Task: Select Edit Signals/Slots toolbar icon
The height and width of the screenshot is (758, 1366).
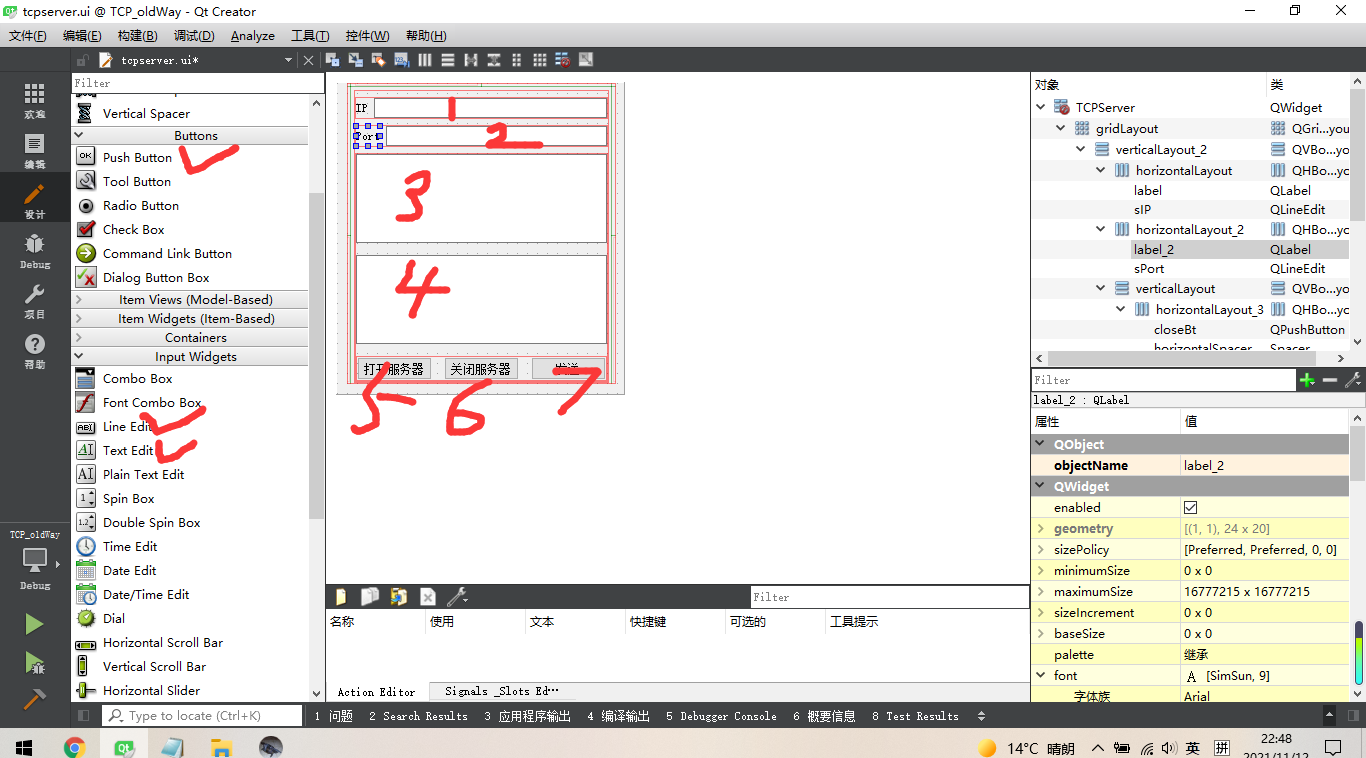Action: [355, 60]
